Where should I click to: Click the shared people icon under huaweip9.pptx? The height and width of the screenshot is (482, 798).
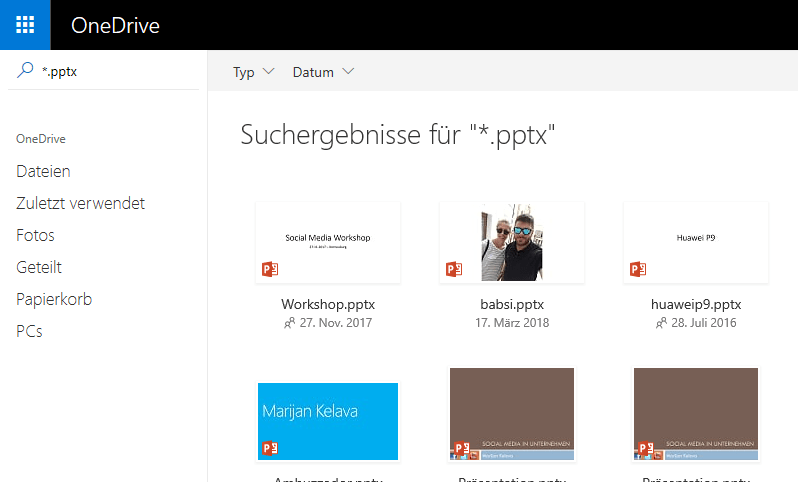[661, 323]
